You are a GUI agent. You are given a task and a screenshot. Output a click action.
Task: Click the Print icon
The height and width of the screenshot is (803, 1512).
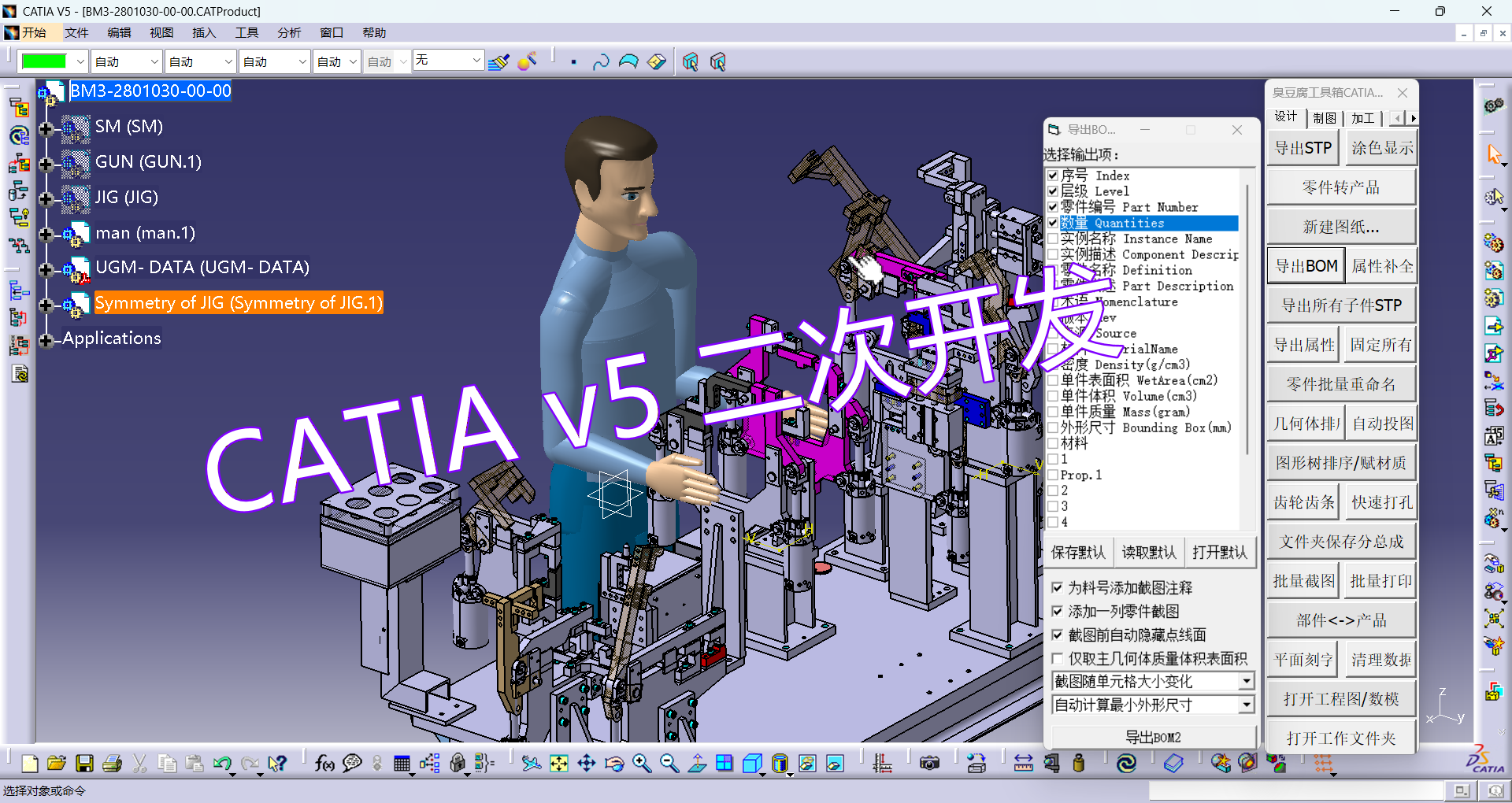[x=112, y=763]
